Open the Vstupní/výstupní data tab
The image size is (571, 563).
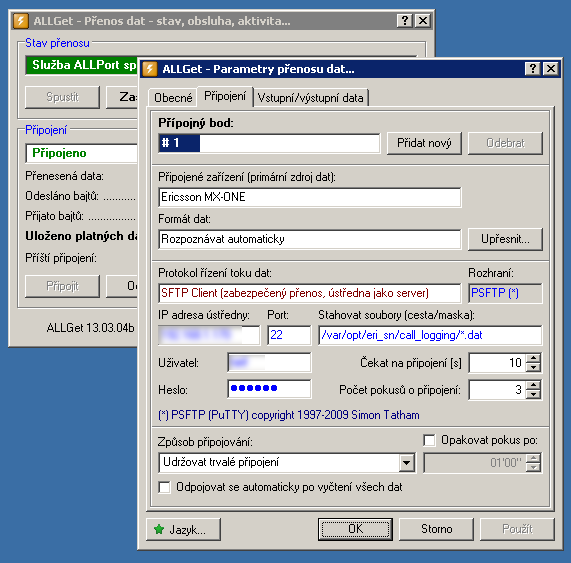(310, 98)
